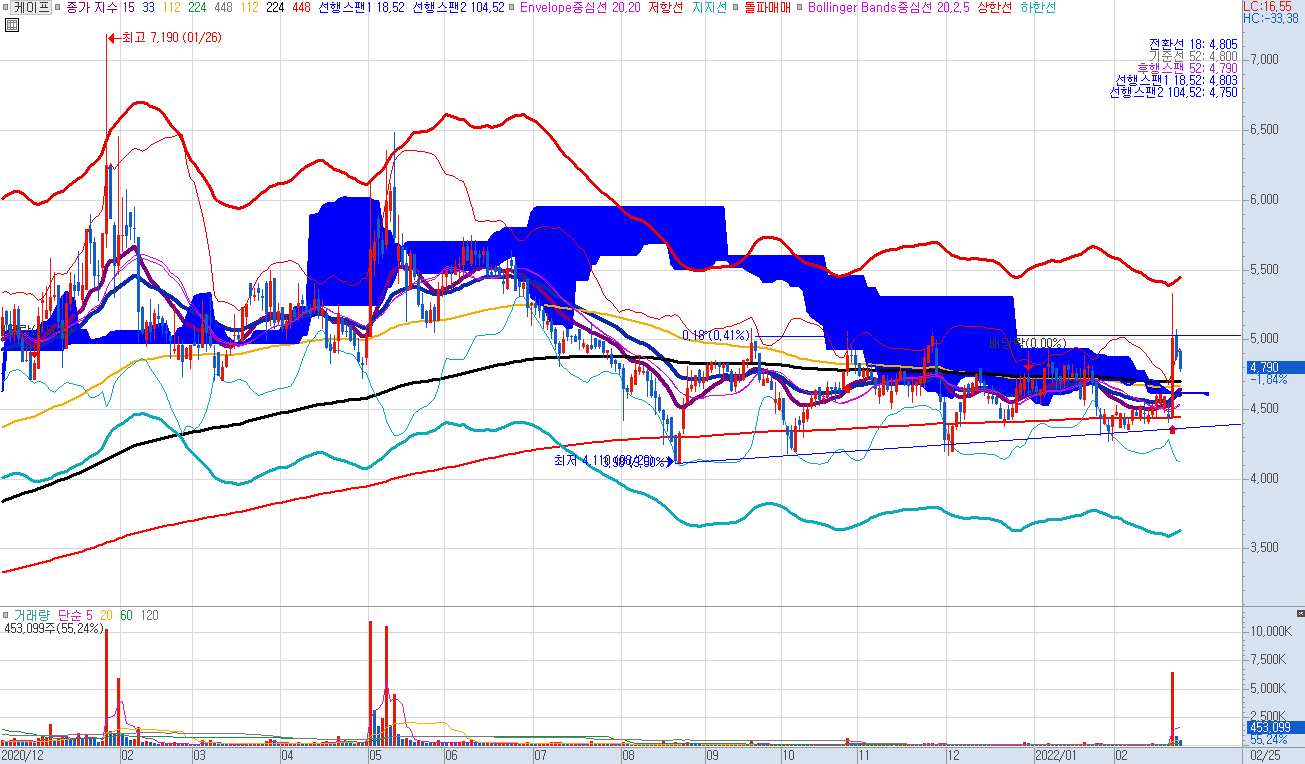Toggle the square marker before 거래량

coord(5,615)
